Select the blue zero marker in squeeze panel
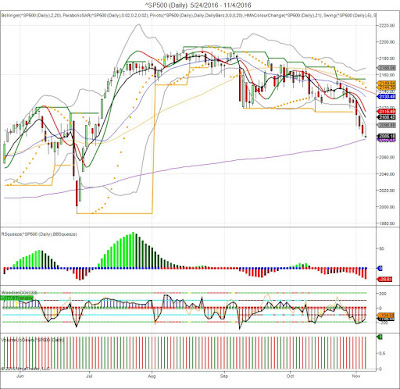The width and height of the screenshot is (400, 389). [380, 268]
